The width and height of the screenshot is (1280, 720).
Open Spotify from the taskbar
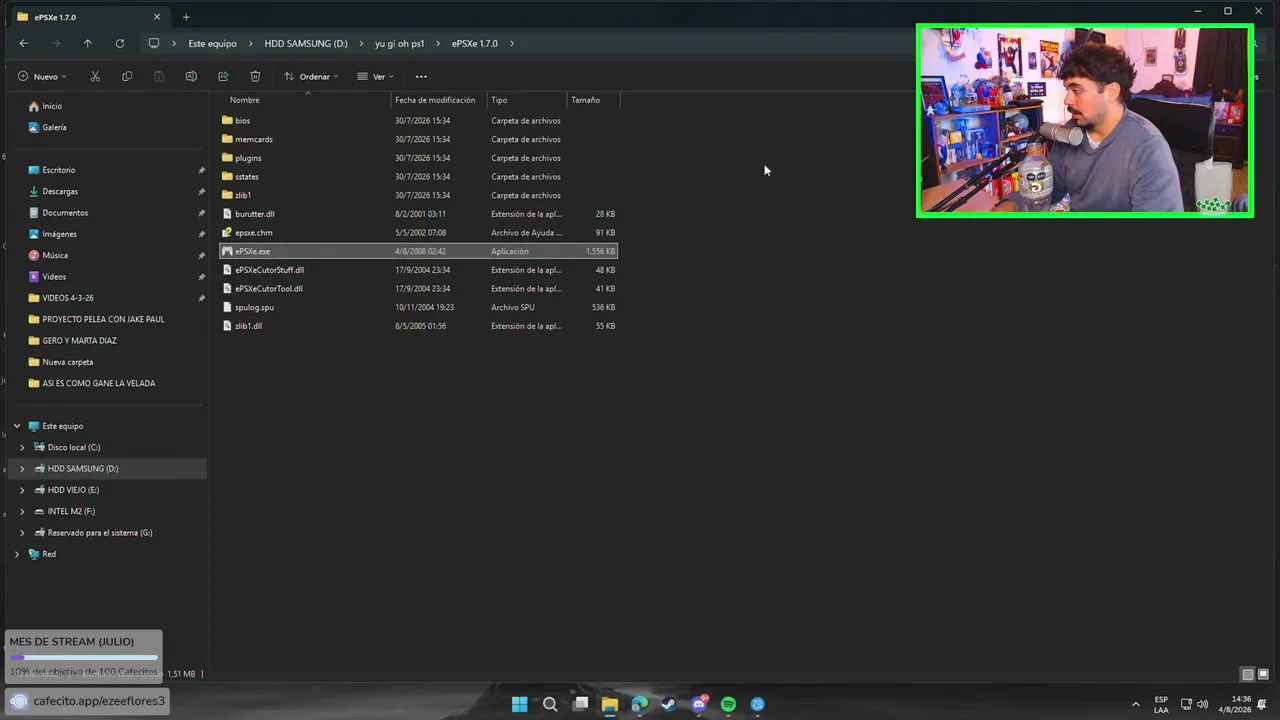pos(728,704)
